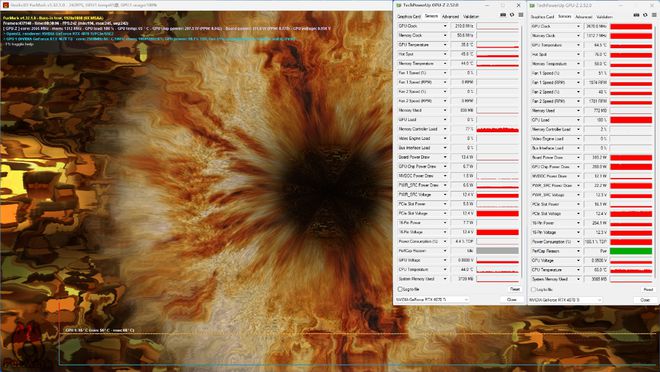Expand the PerfCap Reason dropdown in the right window
This screenshot has width=660, height=372.
coord(578,251)
